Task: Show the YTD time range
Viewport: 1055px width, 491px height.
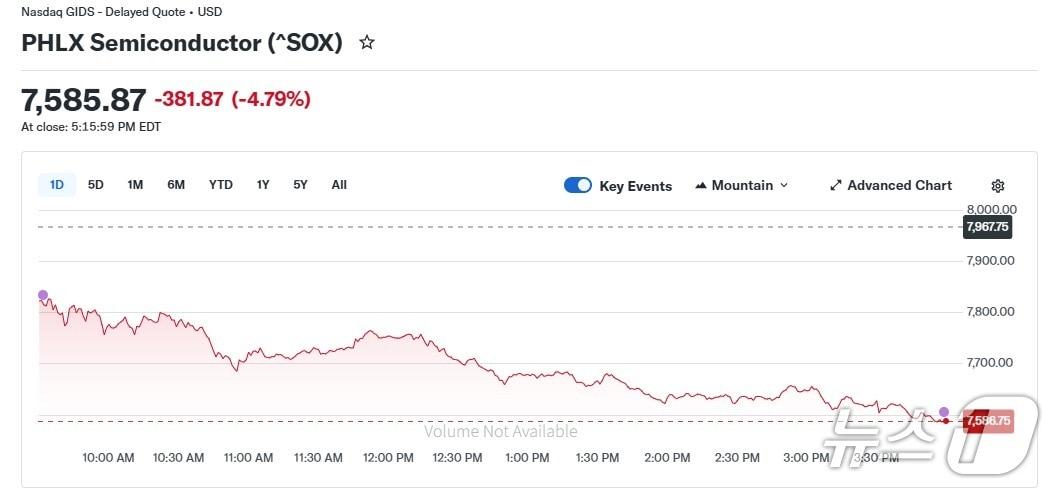Action: pyautogui.click(x=220, y=185)
